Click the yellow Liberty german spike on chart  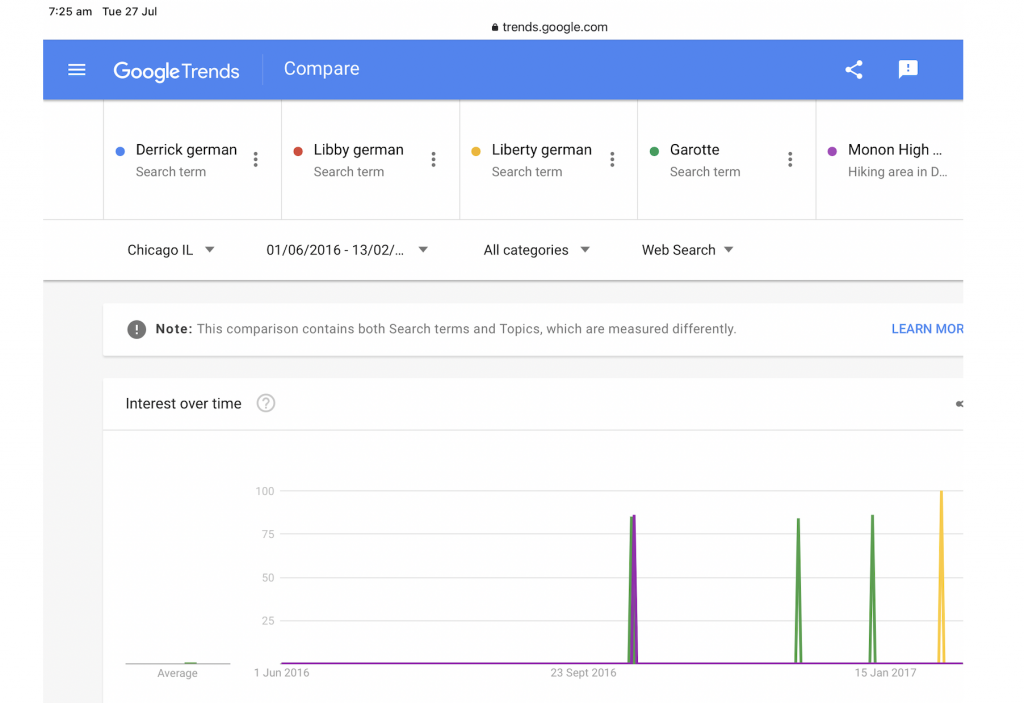click(x=941, y=560)
